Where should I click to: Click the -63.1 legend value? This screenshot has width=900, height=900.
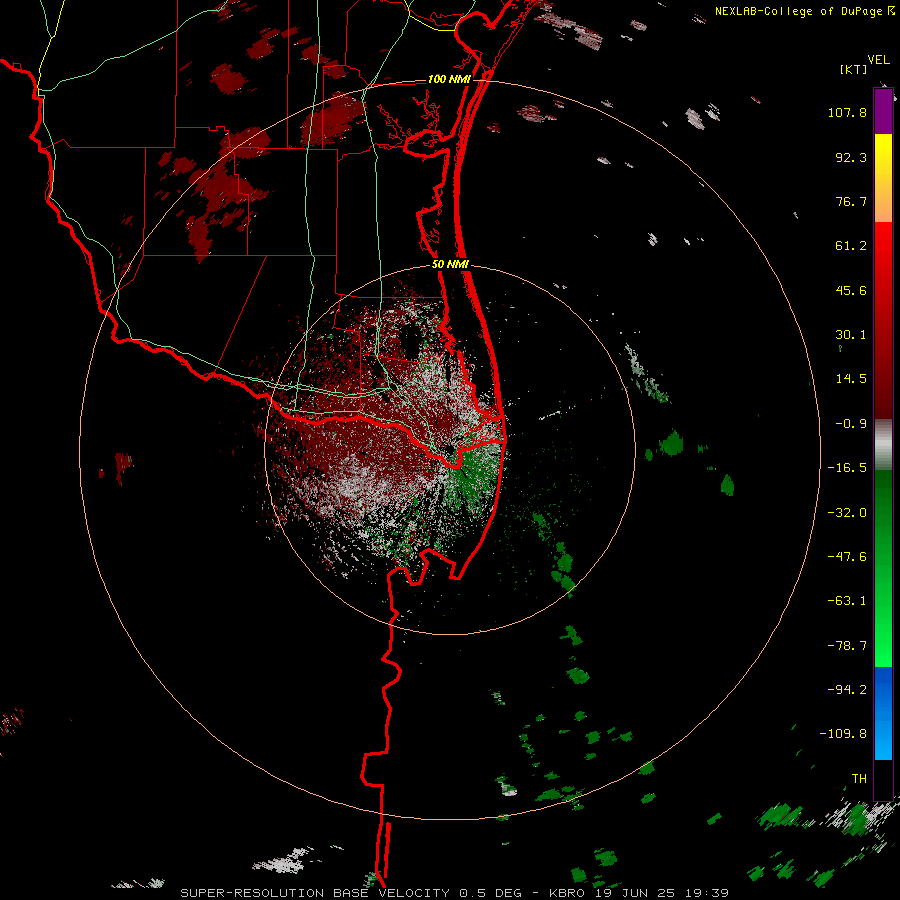click(847, 601)
